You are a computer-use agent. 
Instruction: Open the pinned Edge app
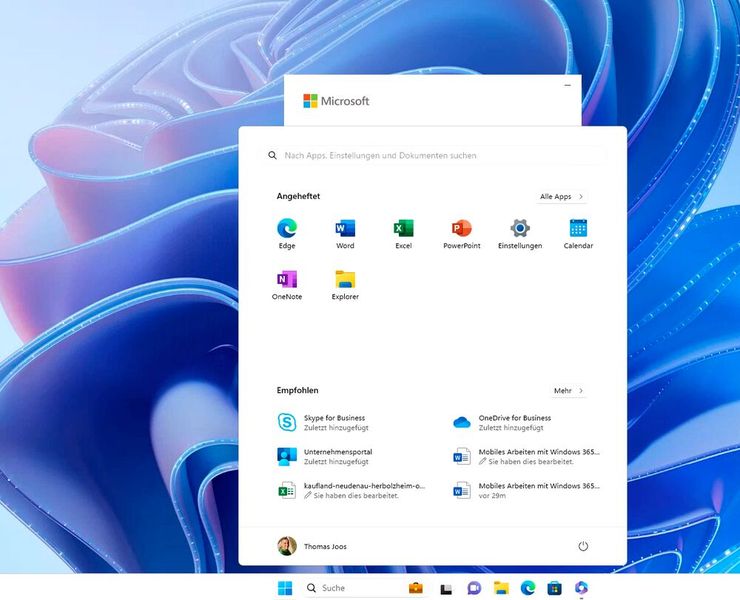[x=287, y=234]
